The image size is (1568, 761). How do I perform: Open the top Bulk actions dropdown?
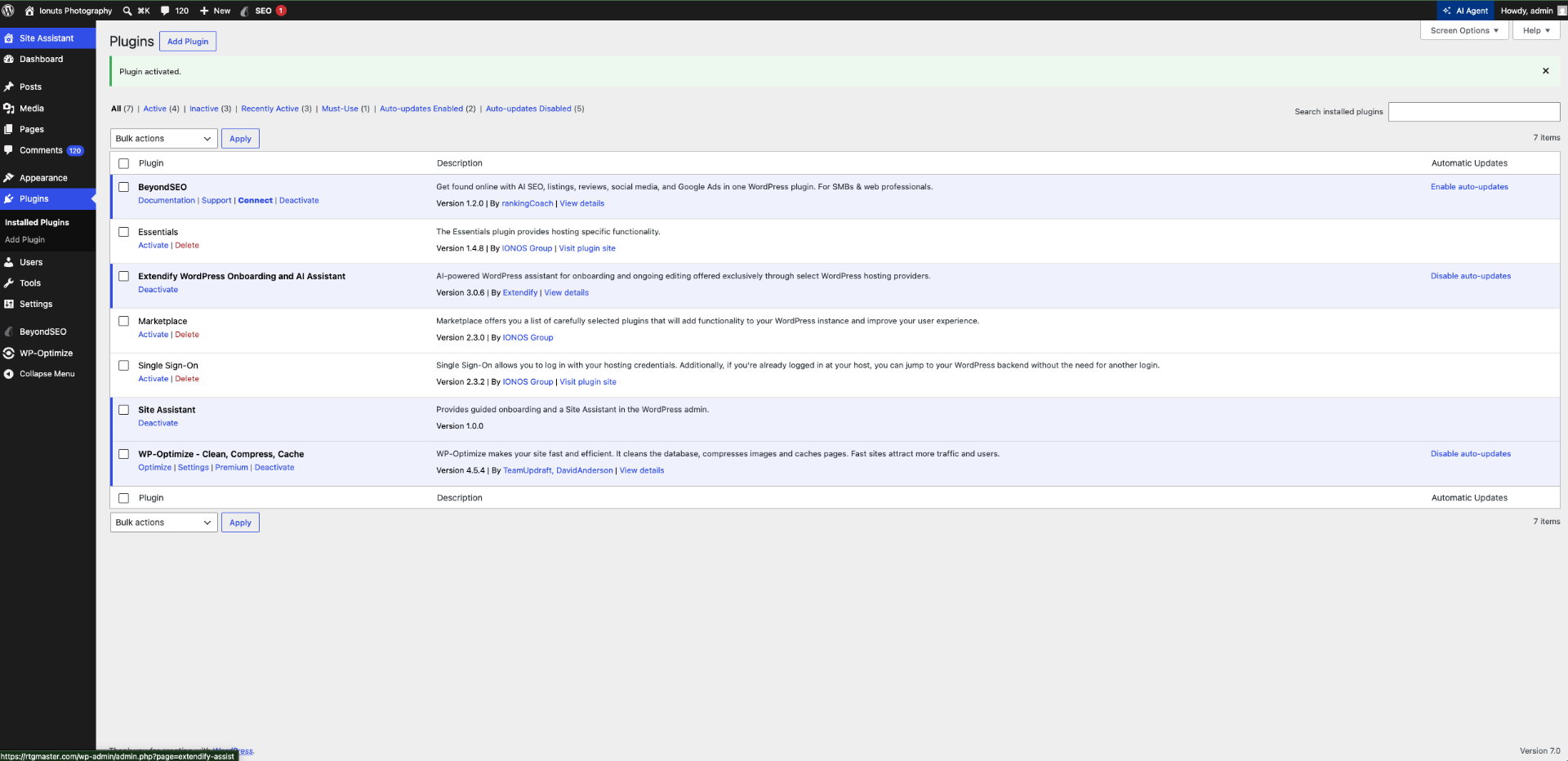coord(163,139)
